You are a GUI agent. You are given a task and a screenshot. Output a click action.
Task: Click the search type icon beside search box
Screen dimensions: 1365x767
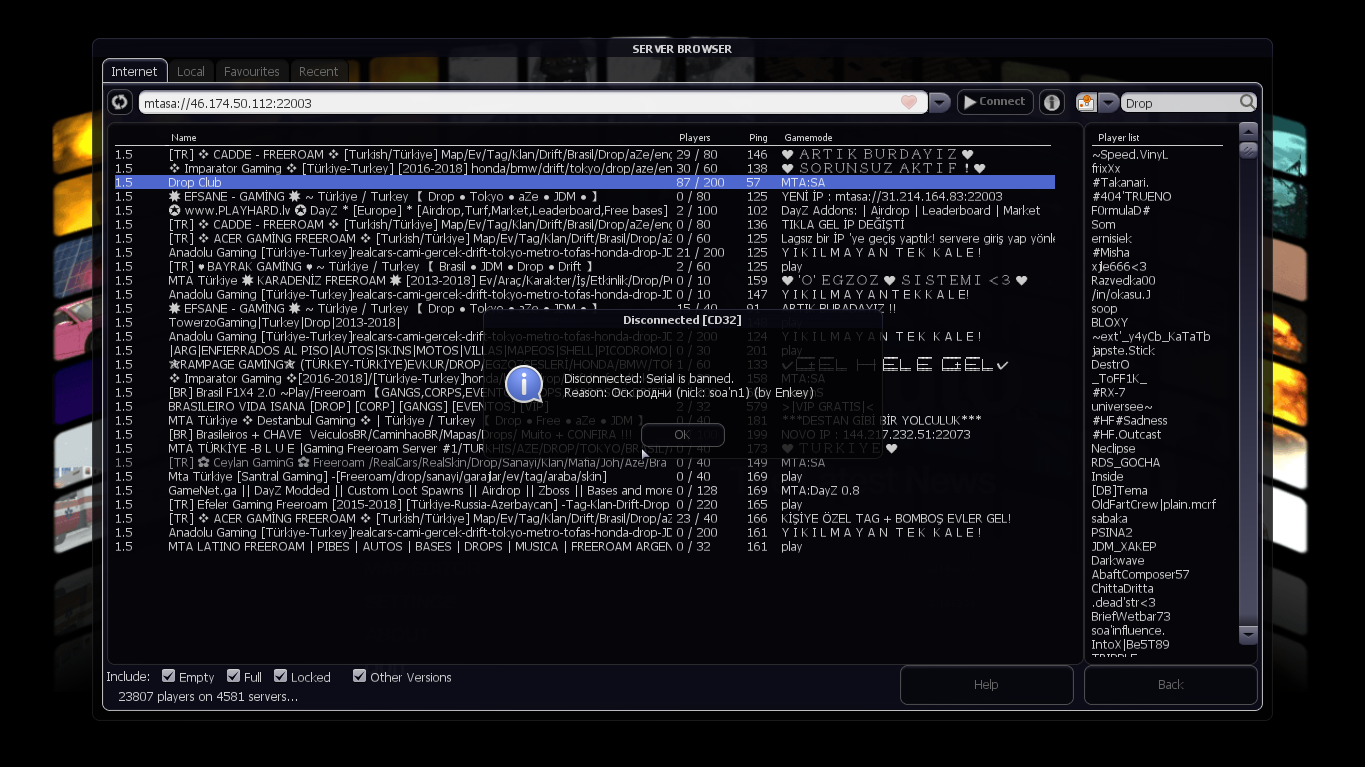point(1086,102)
